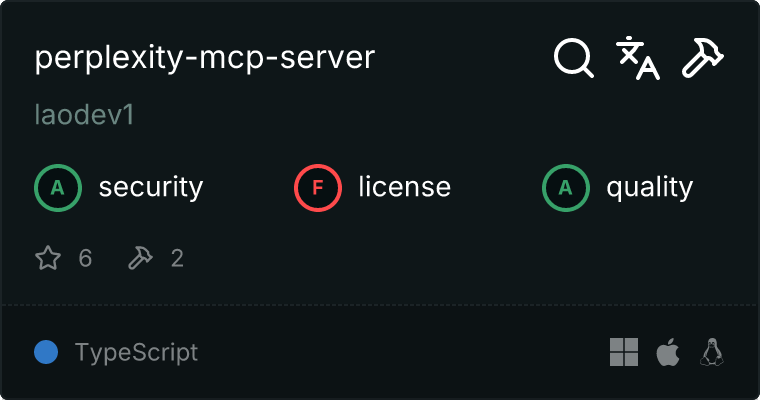Click the red F license grade badge

click(x=317, y=187)
